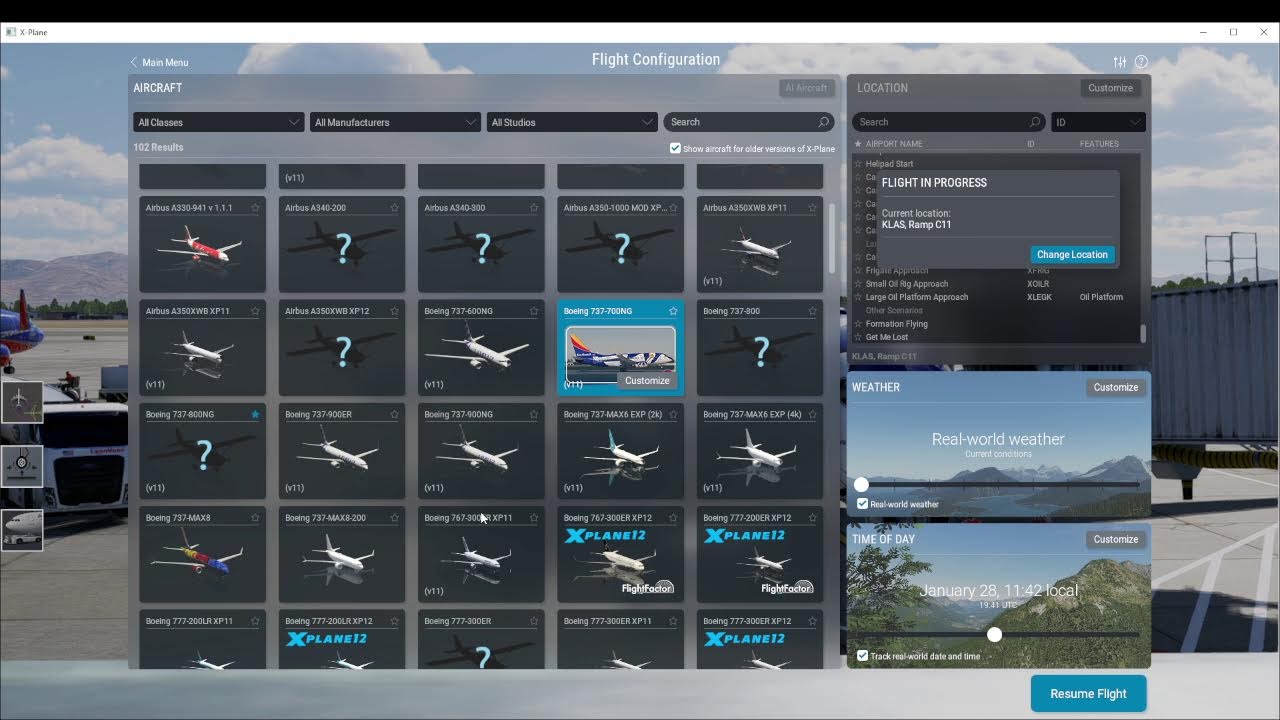
Task: Select the Get Me Lost scenario
Action: [996, 337]
